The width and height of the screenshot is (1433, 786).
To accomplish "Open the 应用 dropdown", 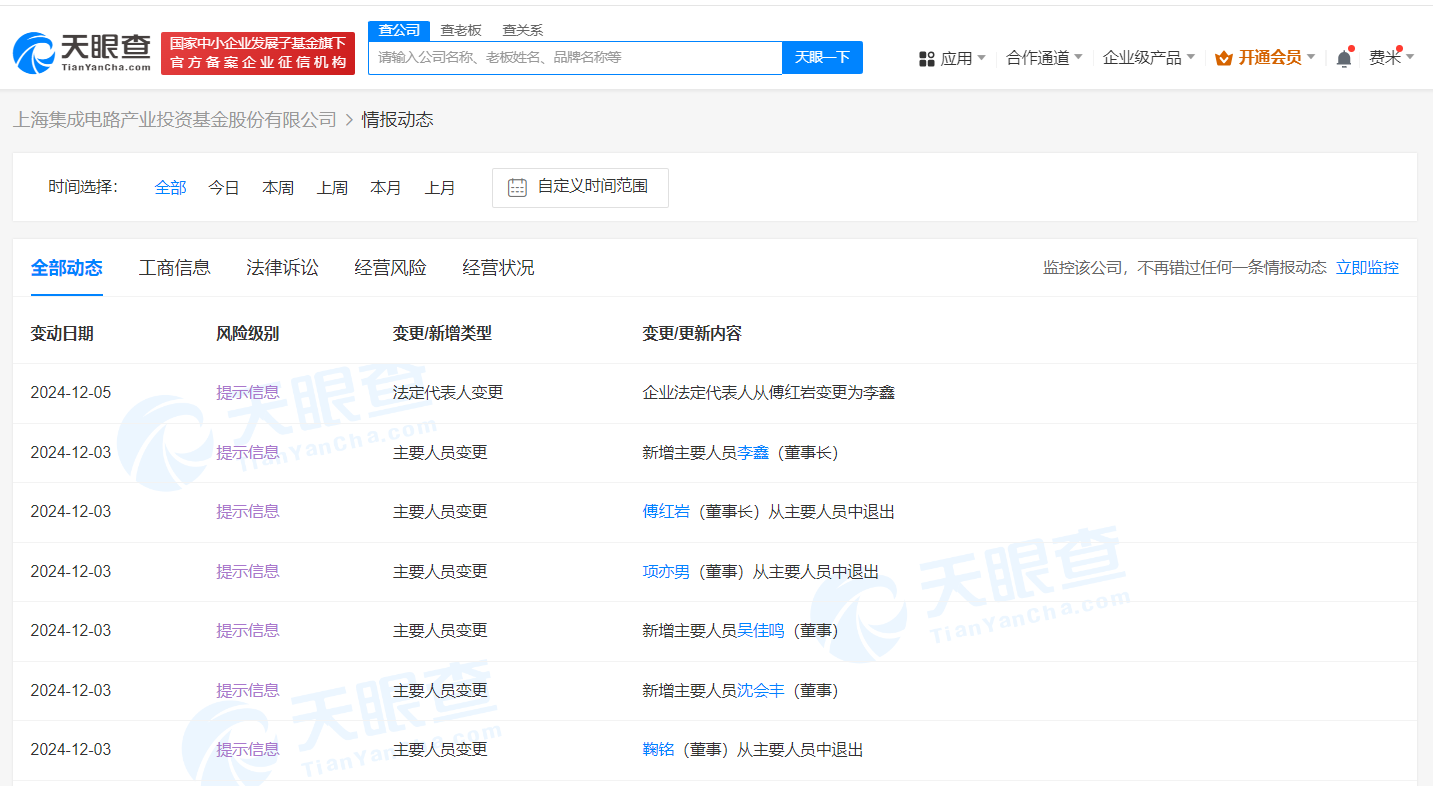I will 960,57.
